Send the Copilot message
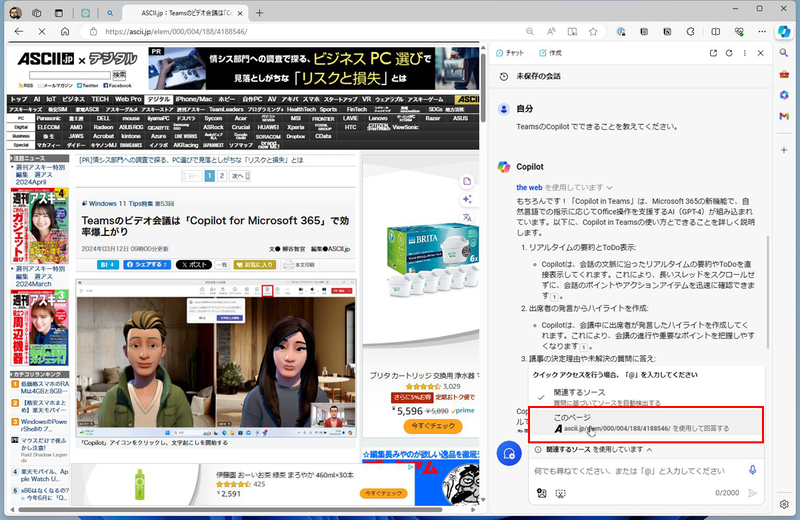Image resolution: width=800 pixels, height=520 pixels. coord(752,493)
